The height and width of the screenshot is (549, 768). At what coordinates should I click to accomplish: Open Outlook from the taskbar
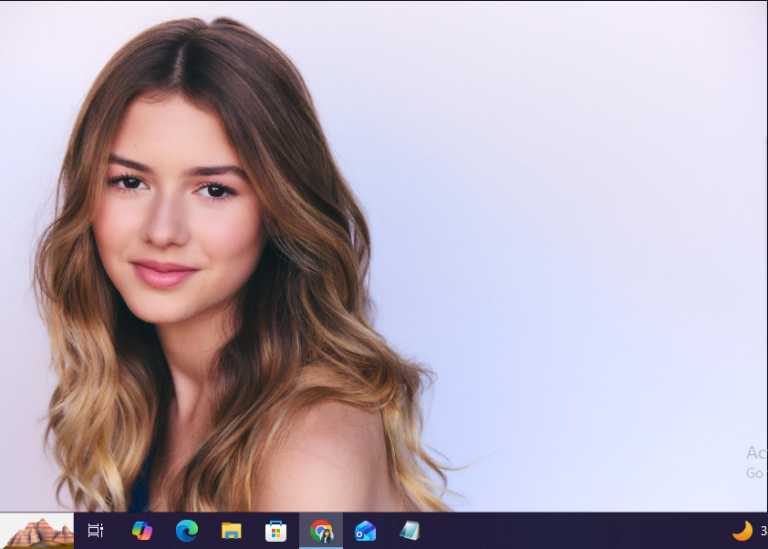pyautogui.click(x=365, y=531)
